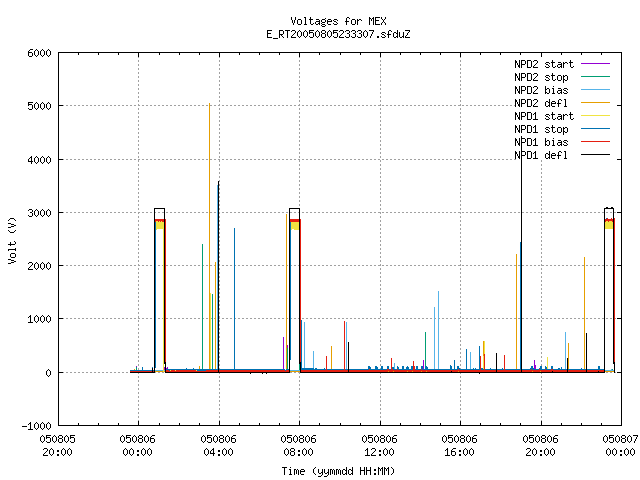The image size is (640, 480).
Task: Click the 'NPD2 bias' legend label
Action: click(x=541, y=90)
